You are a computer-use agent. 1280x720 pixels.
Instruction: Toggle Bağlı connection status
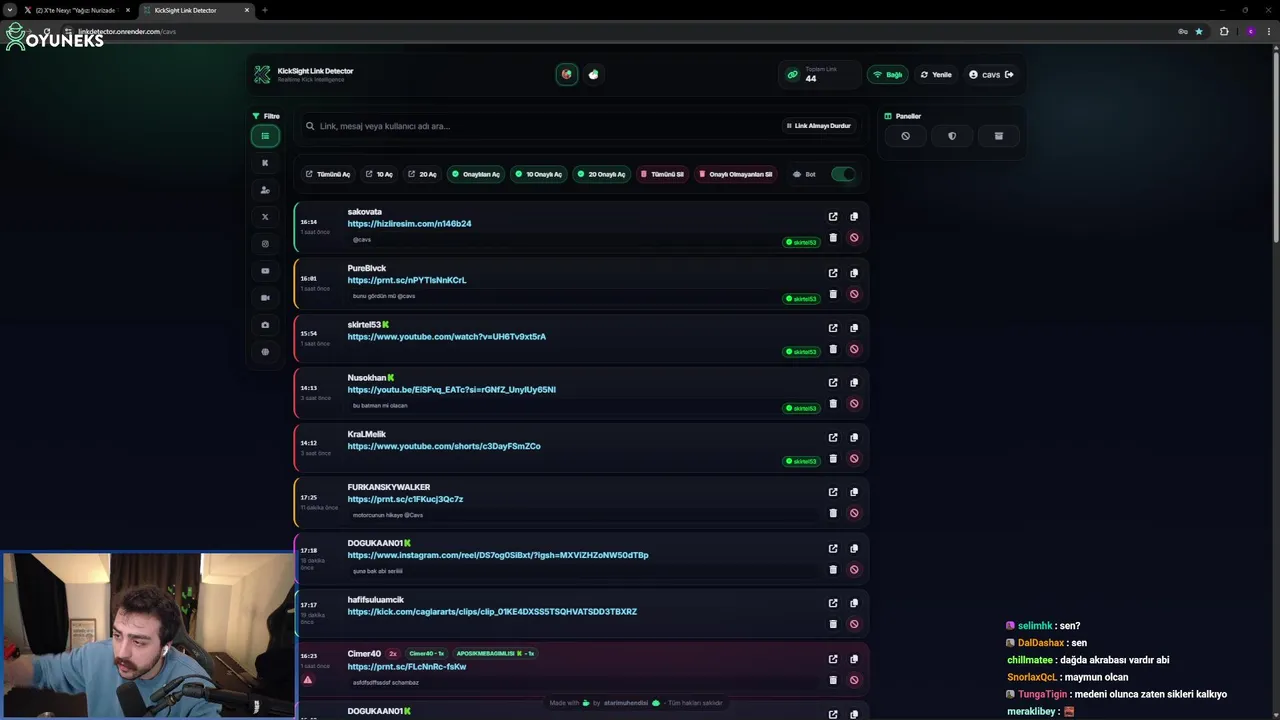[887, 74]
